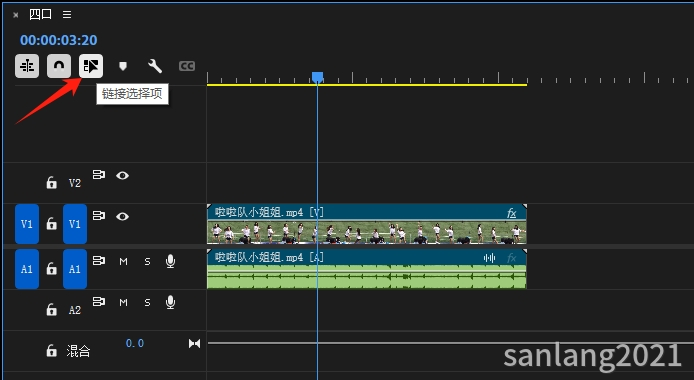694x380 pixels.
Task: Click the blue playhead marker
Action: [317, 77]
